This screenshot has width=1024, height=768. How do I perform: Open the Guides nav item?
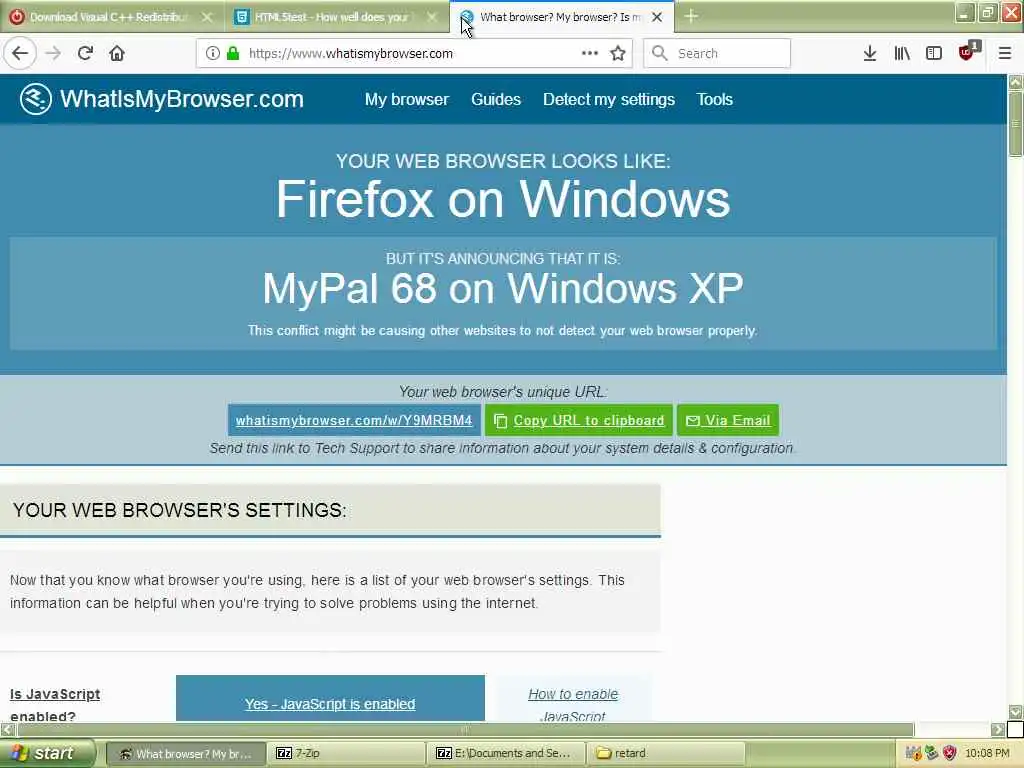tap(496, 99)
